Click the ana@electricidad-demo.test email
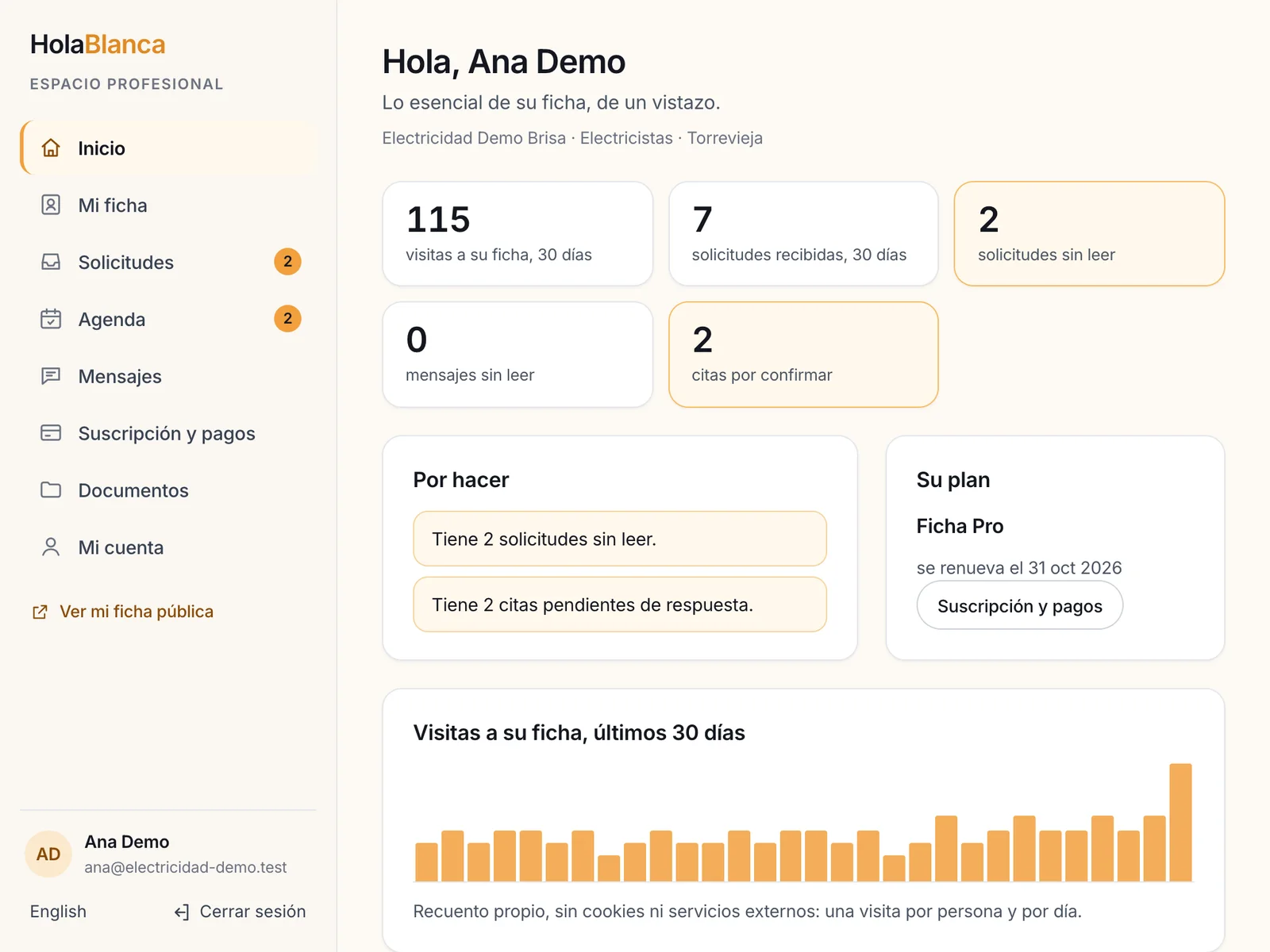 click(x=186, y=867)
